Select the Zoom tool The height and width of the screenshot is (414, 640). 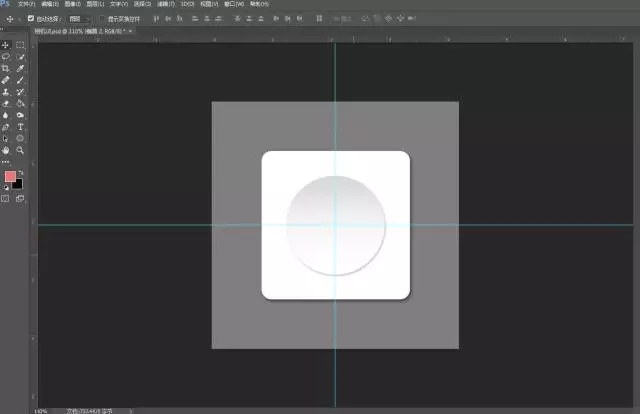click(x=20, y=150)
